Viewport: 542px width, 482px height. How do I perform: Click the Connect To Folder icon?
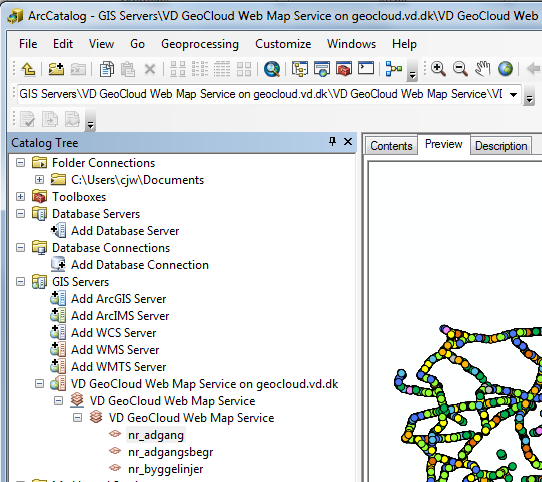tap(56, 69)
